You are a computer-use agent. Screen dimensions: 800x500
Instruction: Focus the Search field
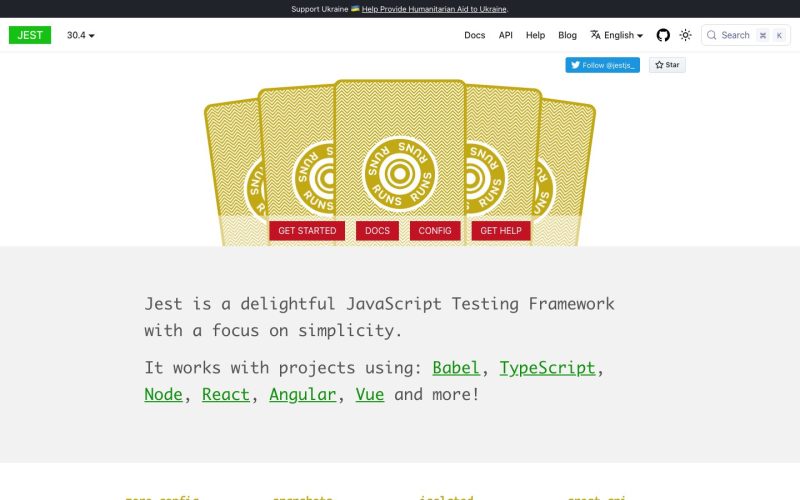pos(745,35)
